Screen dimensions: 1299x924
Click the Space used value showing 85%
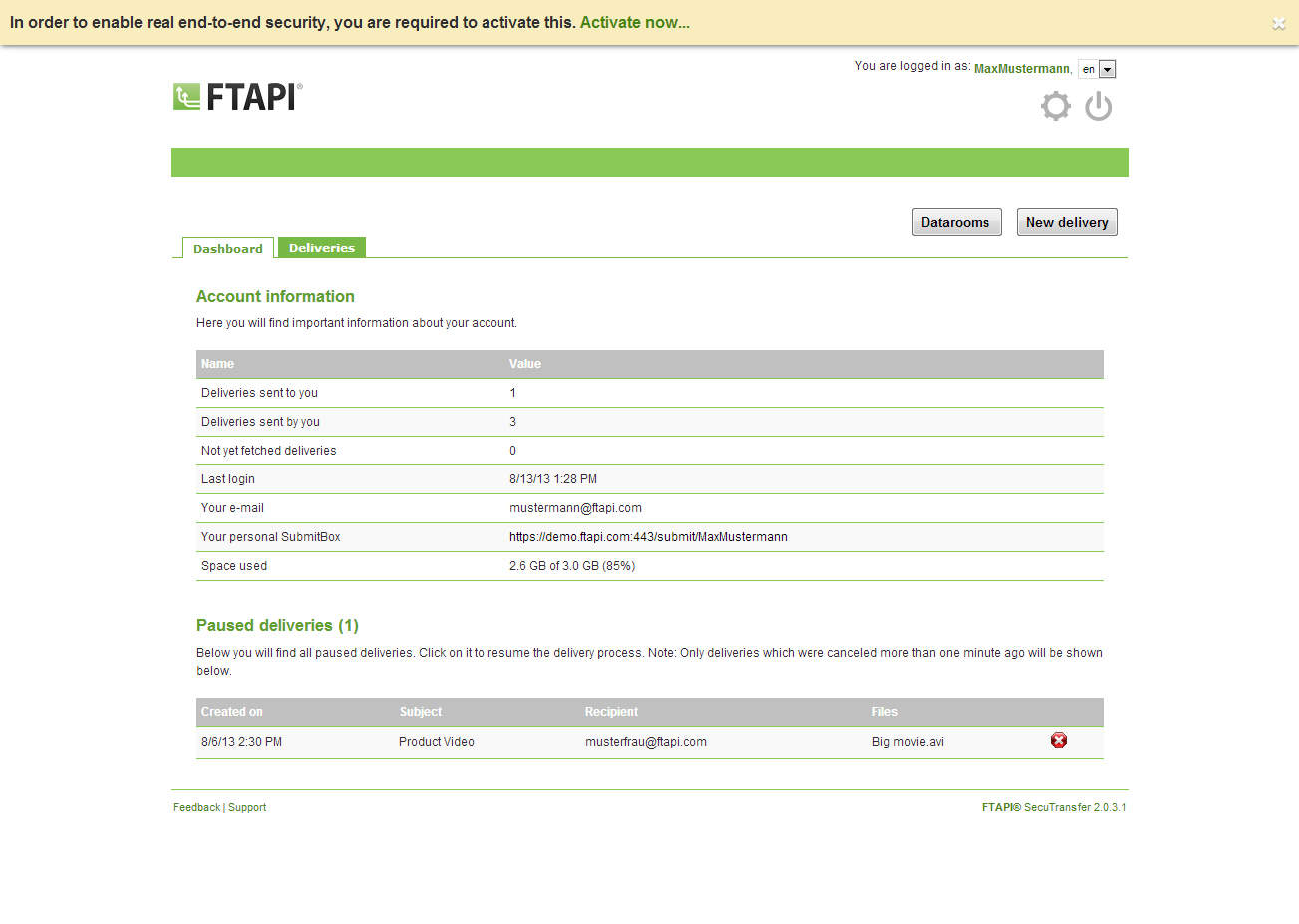tap(574, 565)
